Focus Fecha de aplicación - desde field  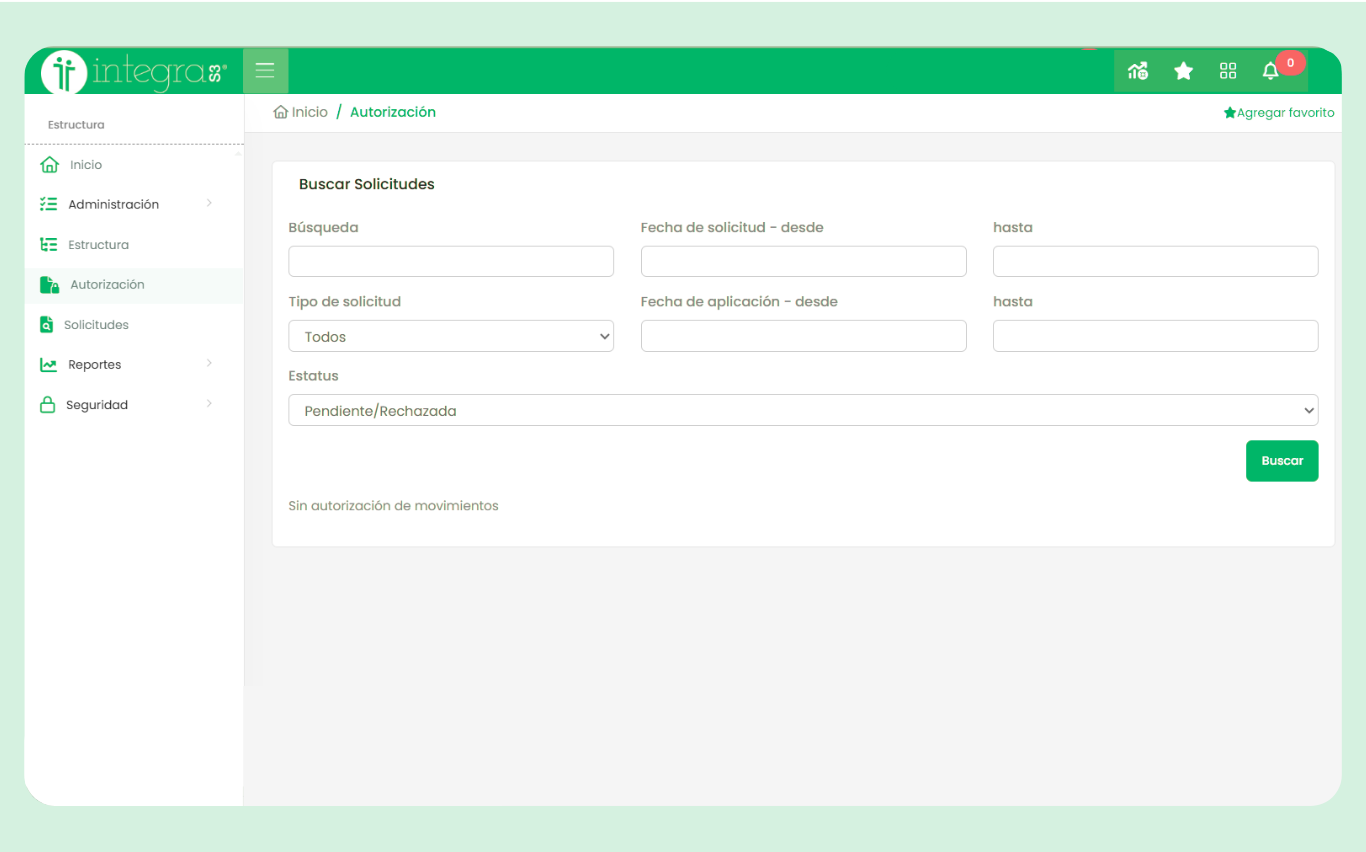coord(804,336)
